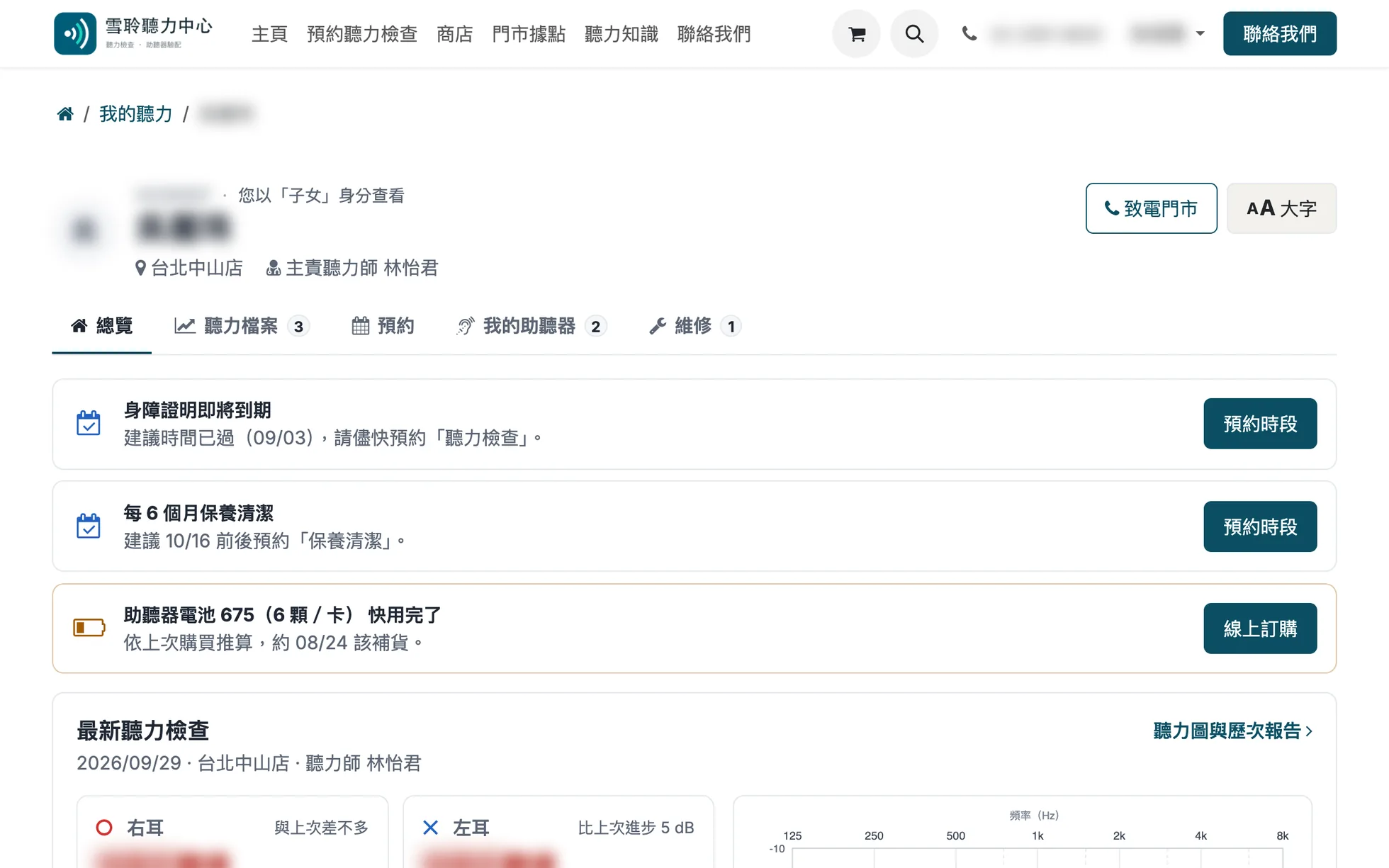This screenshot has width=1389, height=868.
Task: Switch to the 維修 tab
Action: pos(695,326)
